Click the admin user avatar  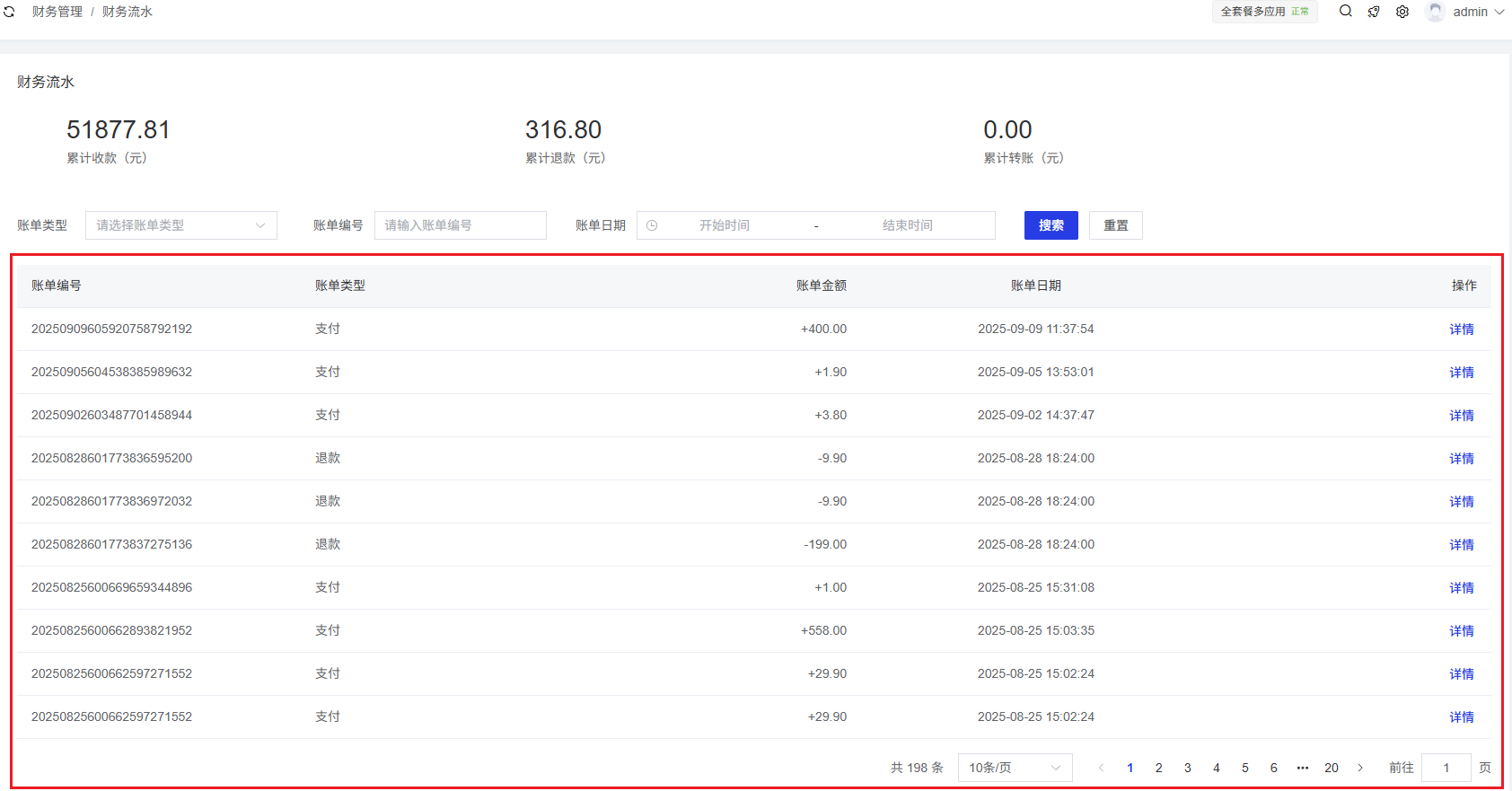tap(1435, 12)
